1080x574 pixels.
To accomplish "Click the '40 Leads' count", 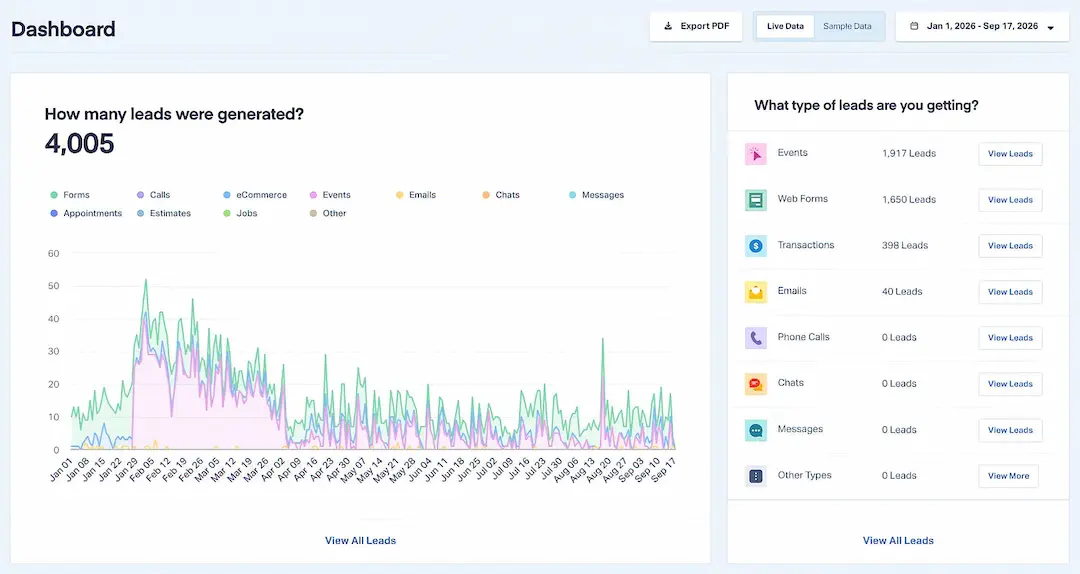I will pos(902,292).
